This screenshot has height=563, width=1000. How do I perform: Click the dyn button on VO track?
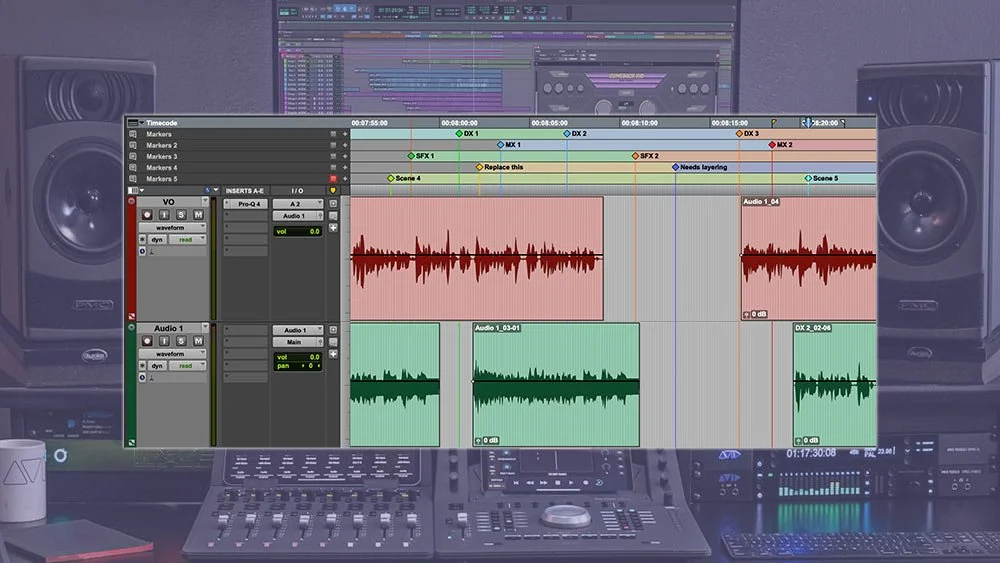[x=157, y=240]
